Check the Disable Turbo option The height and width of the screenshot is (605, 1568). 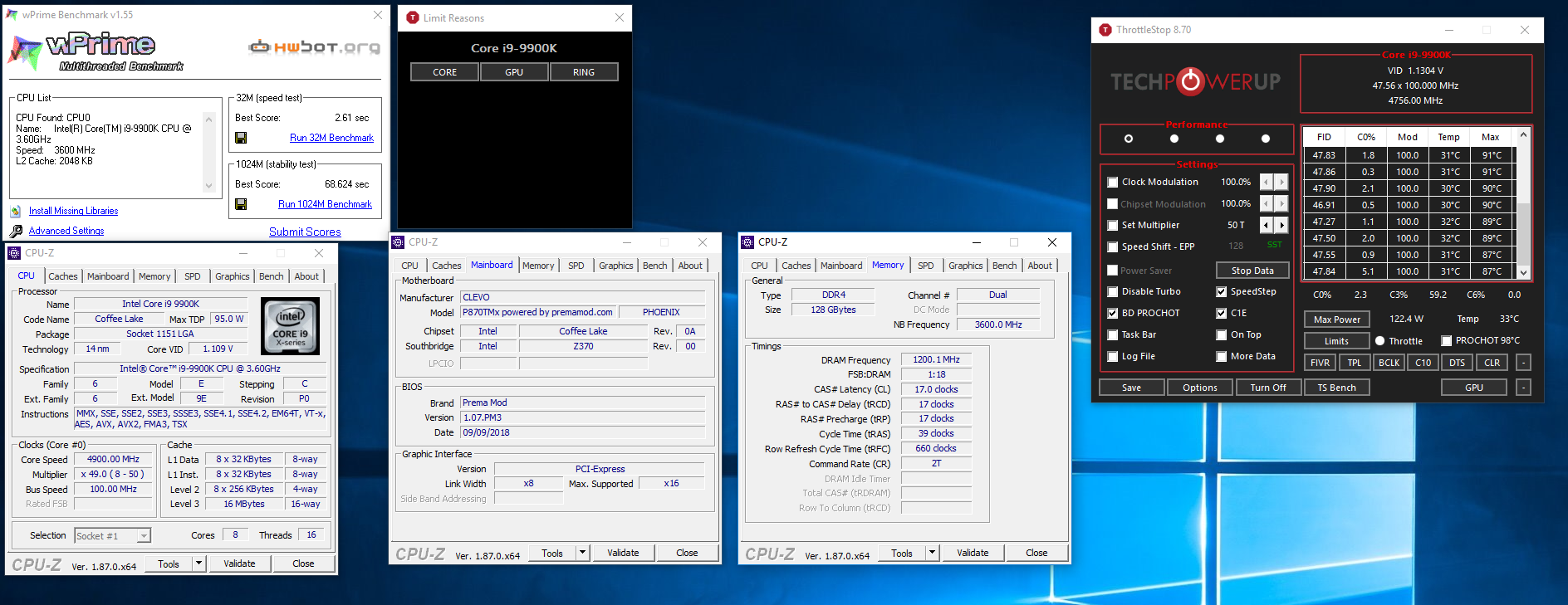pos(1113,292)
